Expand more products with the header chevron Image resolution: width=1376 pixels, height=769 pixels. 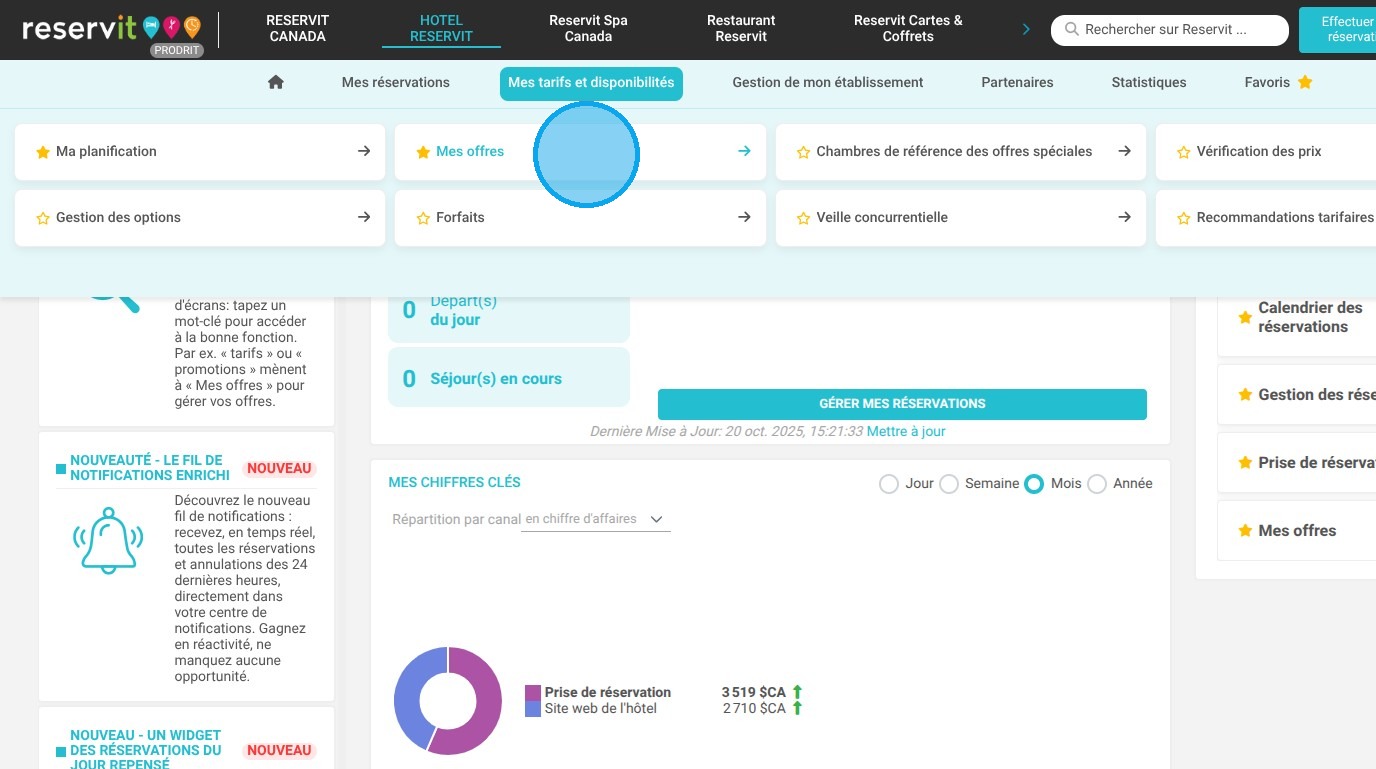tap(1026, 29)
